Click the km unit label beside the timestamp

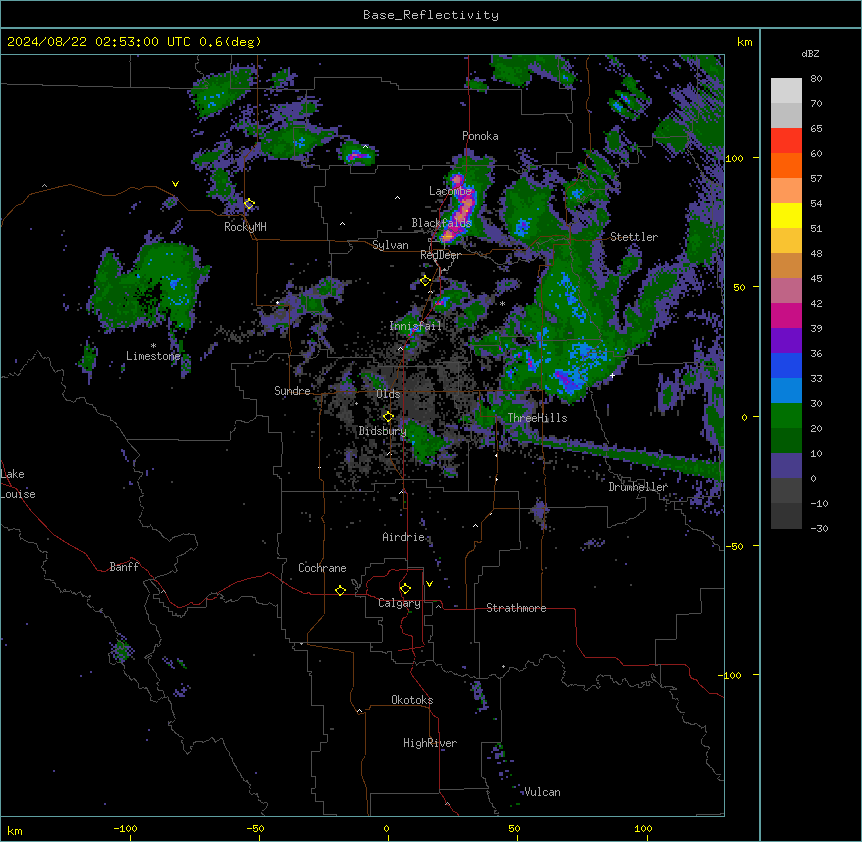tap(744, 42)
